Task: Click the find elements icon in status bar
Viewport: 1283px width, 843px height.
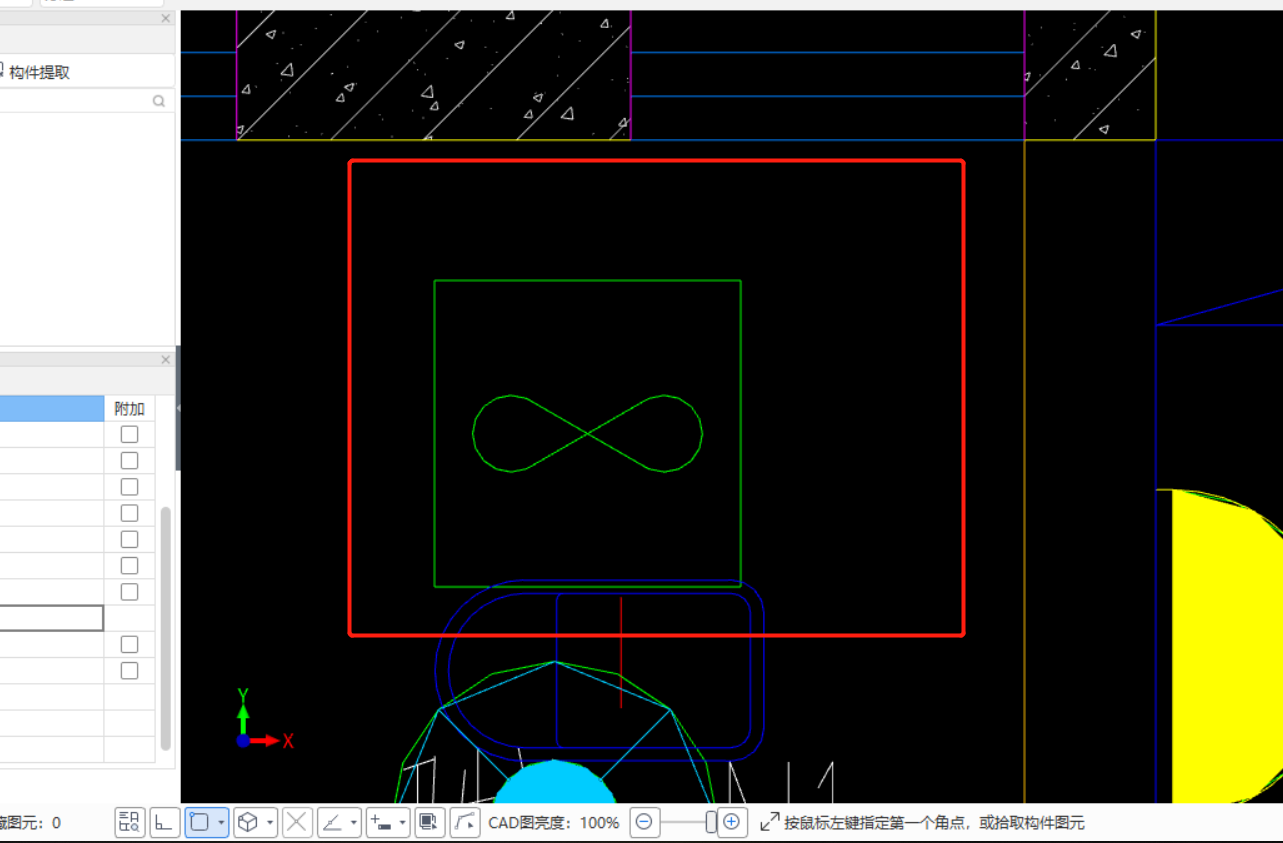Action: pyautogui.click(x=129, y=822)
